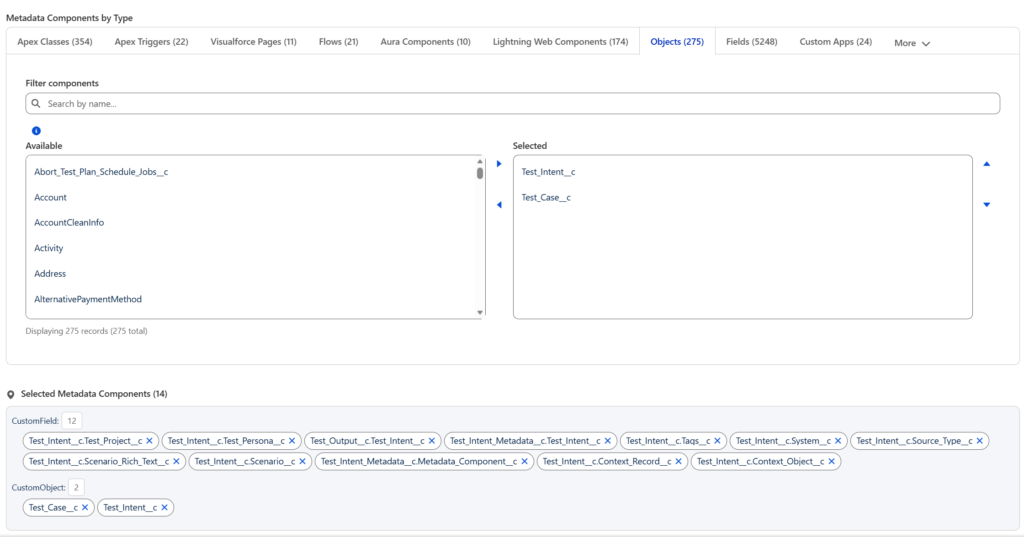
Task: Switch to the Apex Classes tab
Action: pos(55,42)
